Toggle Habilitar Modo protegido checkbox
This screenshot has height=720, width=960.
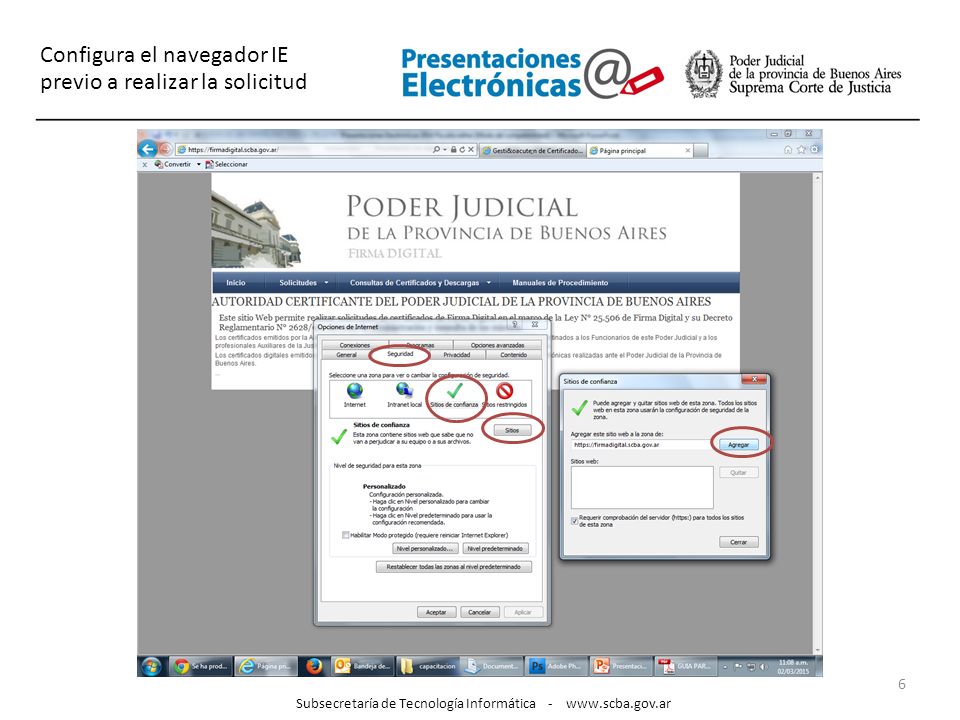click(x=345, y=535)
